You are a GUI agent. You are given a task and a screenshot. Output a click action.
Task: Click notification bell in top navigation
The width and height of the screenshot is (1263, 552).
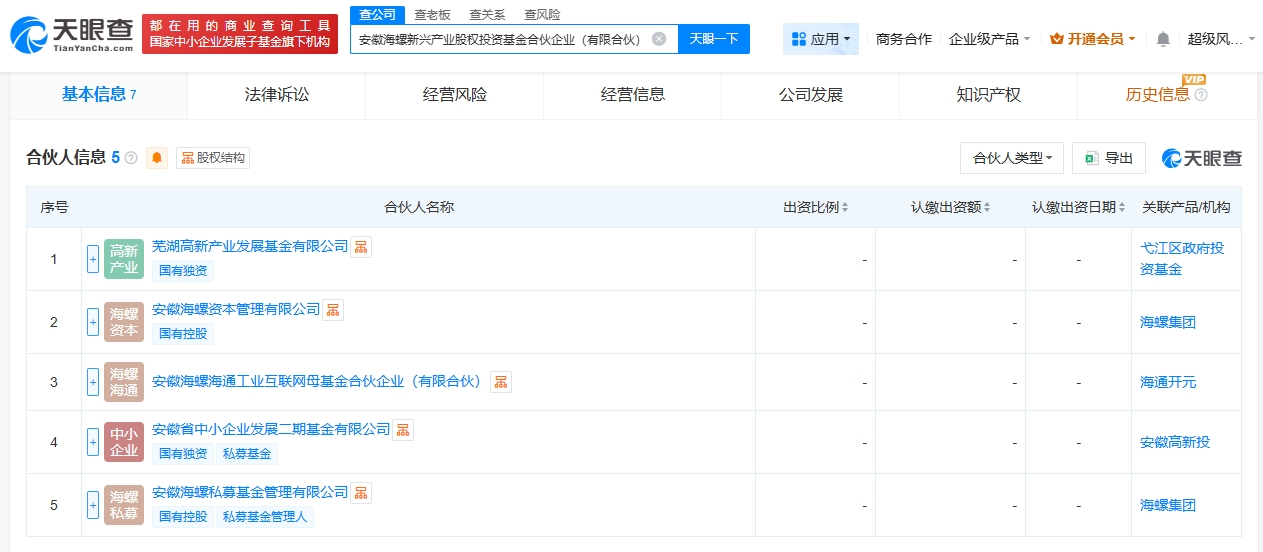[1163, 39]
